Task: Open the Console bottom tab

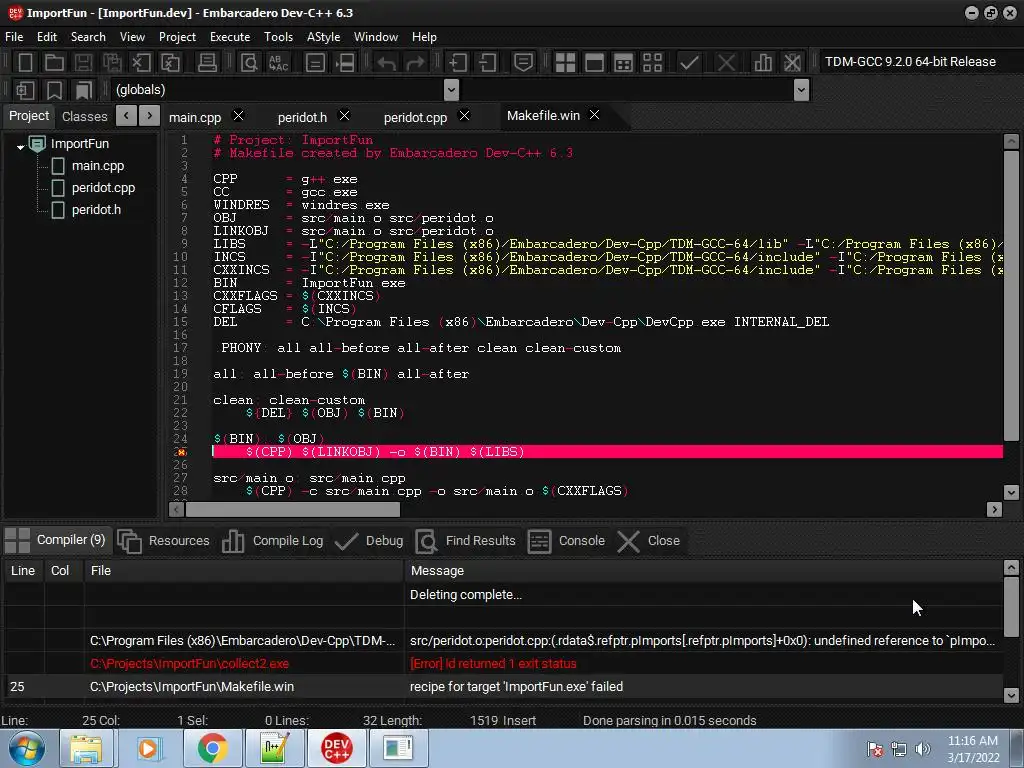Action: pyautogui.click(x=566, y=541)
